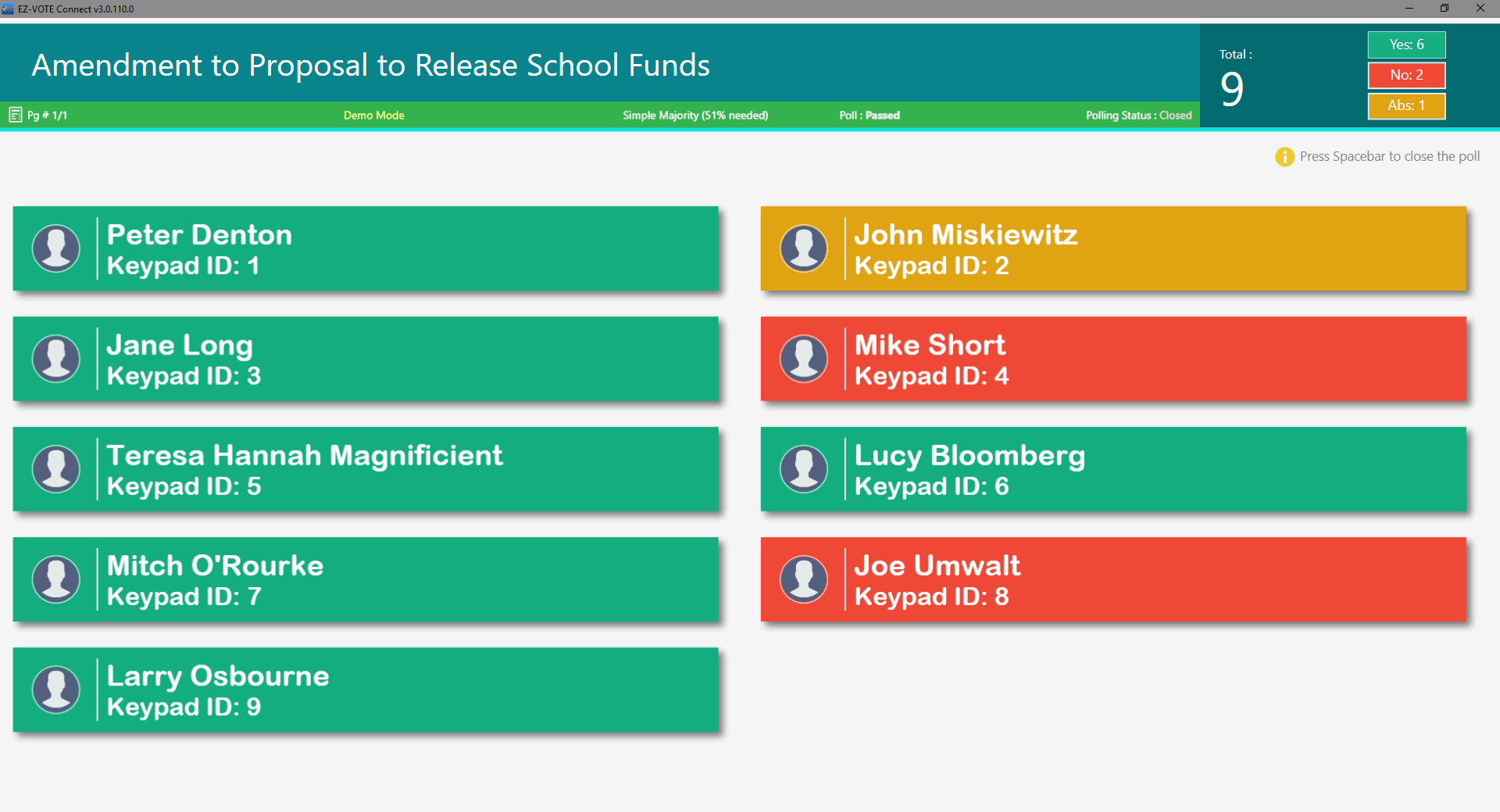Click the page document icon beside Pg # 1/1
Image resolution: width=1500 pixels, height=812 pixels.
(x=16, y=115)
